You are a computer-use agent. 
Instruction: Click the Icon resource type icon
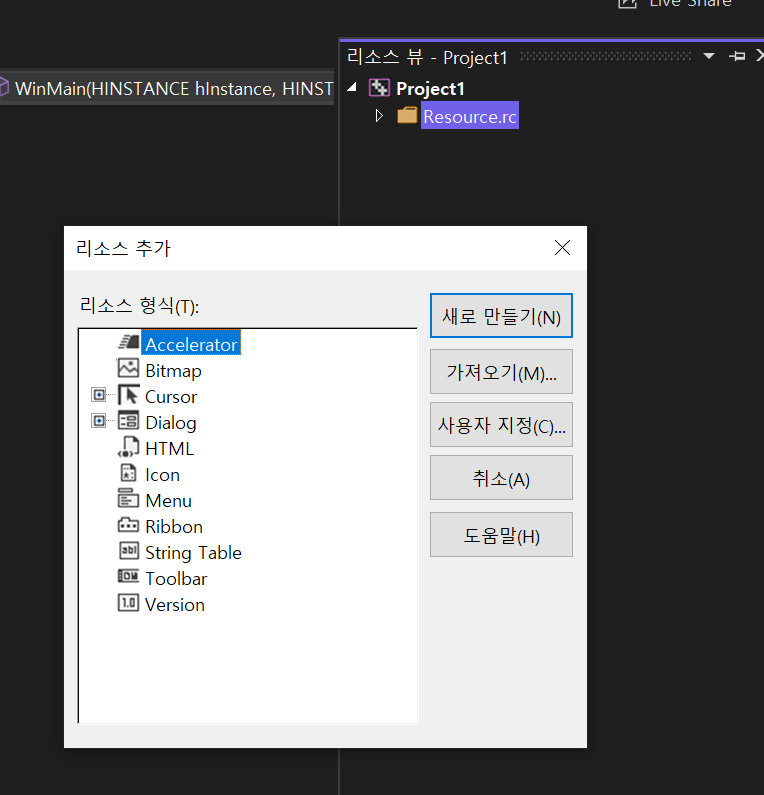tap(128, 473)
